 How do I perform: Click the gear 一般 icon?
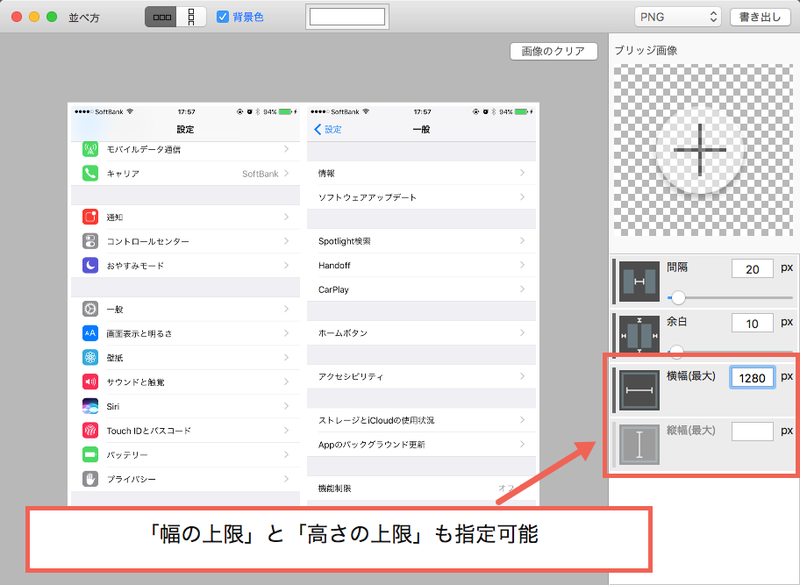pyautogui.click(x=90, y=309)
